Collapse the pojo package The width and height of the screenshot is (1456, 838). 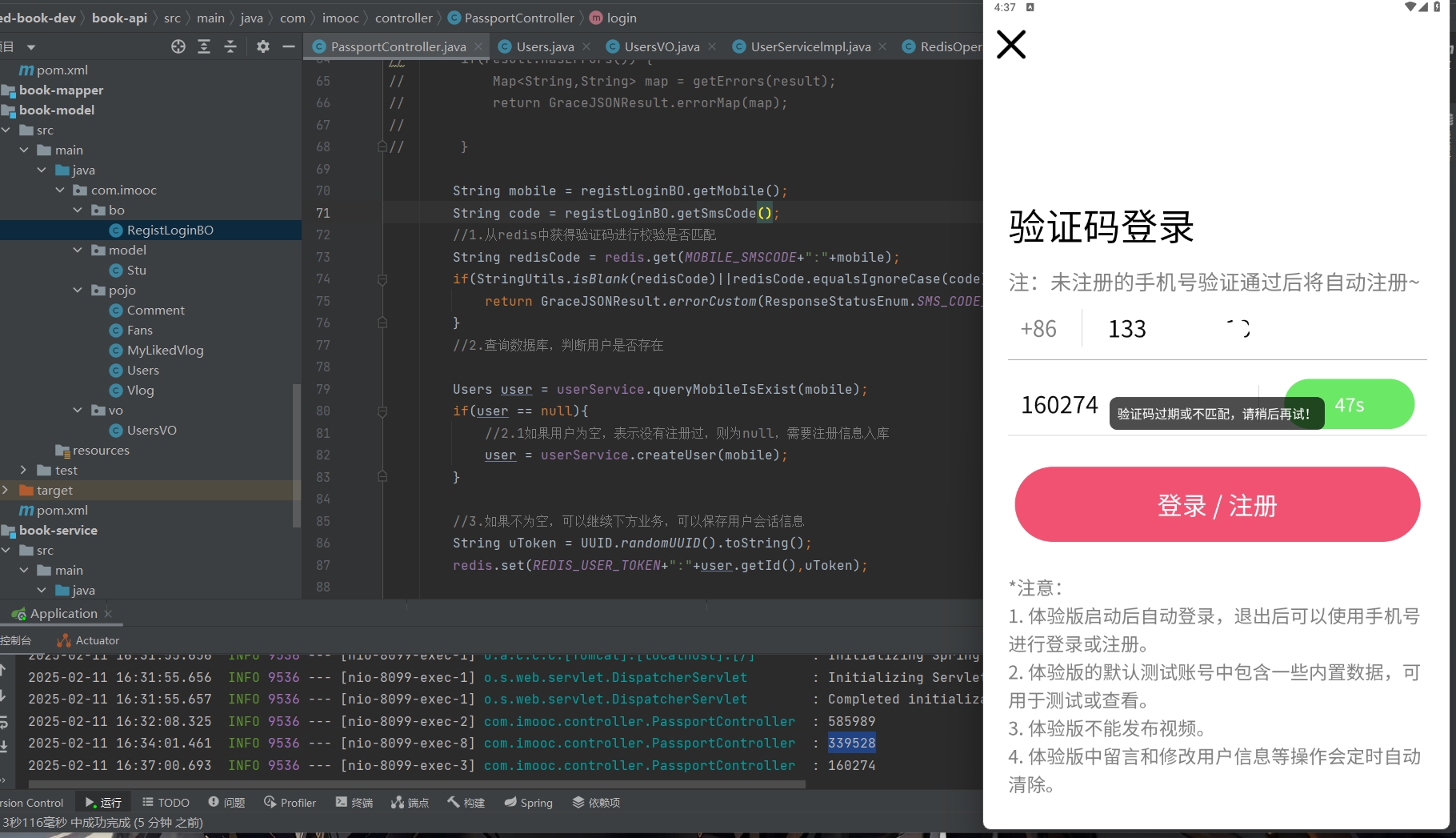pyautogui.click(x=78, y=290)
